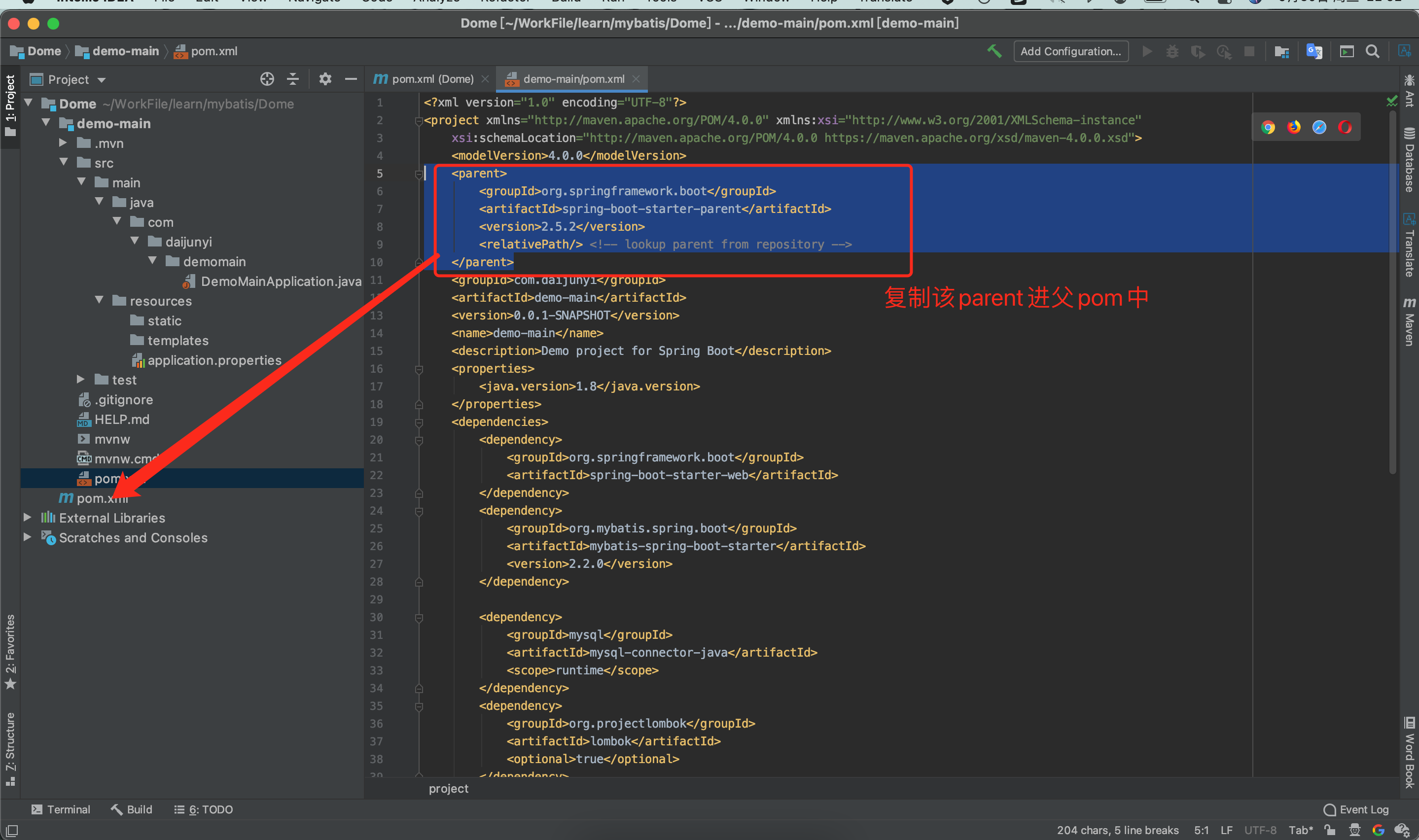Image resolution: width=1419 pixels, height=840 pixels.
Task: Click the Run with Coverage icon
Action: point(1198,51)
